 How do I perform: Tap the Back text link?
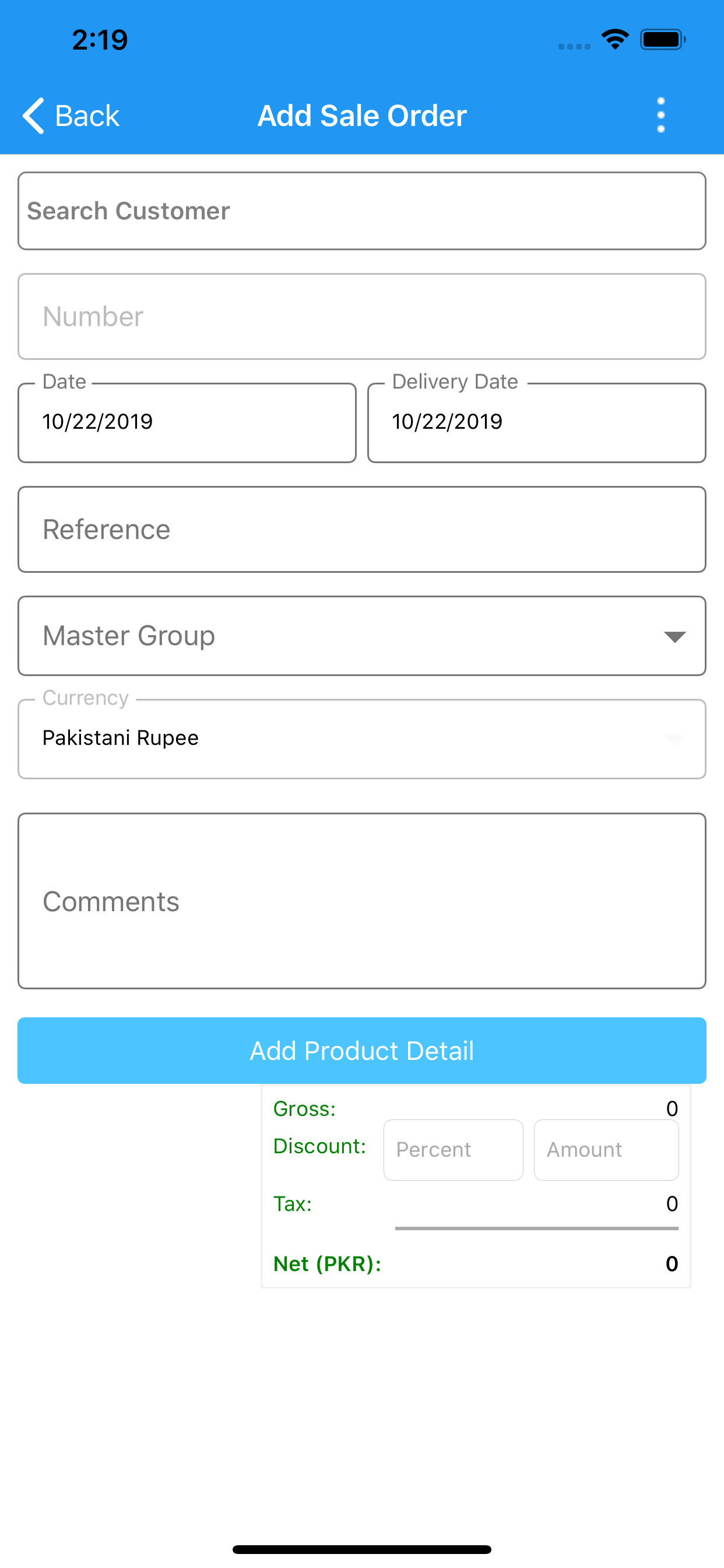tap(87, 116)
